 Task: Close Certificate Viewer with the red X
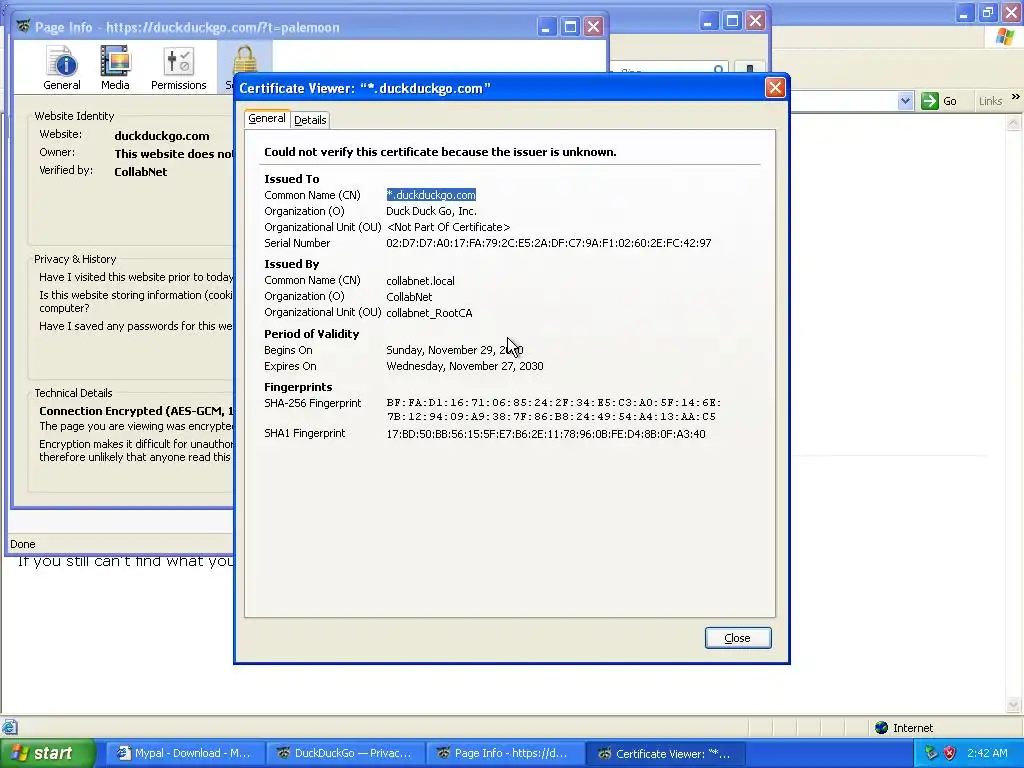pos(775,88)
